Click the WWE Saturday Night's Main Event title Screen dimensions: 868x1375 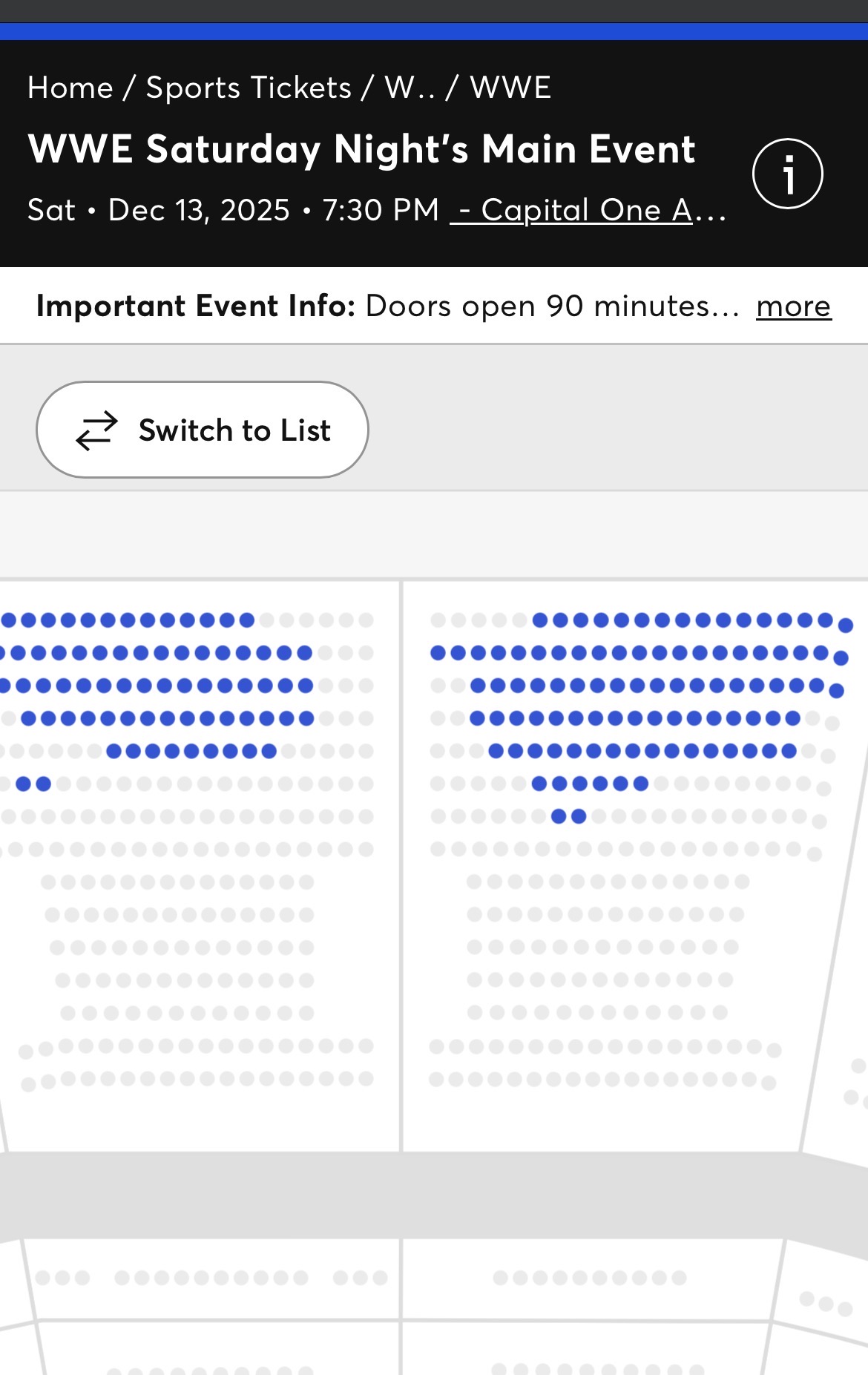click(x=361, y=149)
